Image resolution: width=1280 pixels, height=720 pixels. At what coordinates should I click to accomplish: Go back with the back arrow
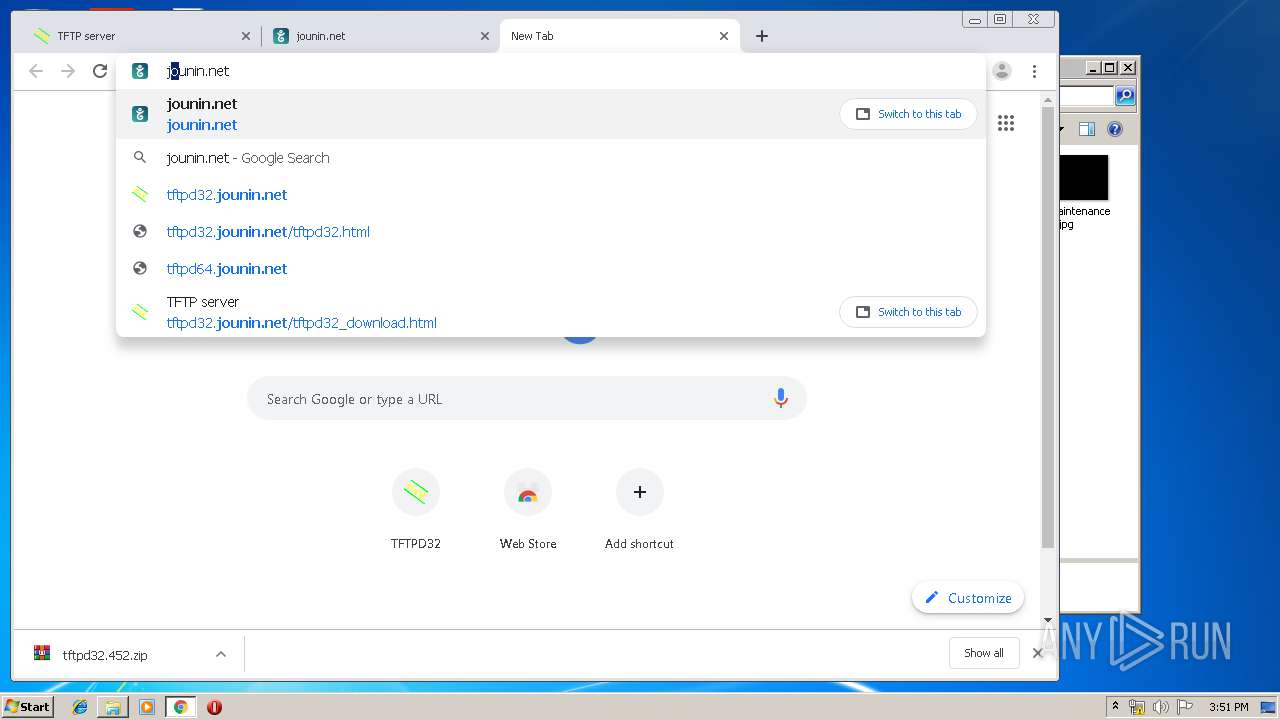pyautogui.click(x=36, y=71)
